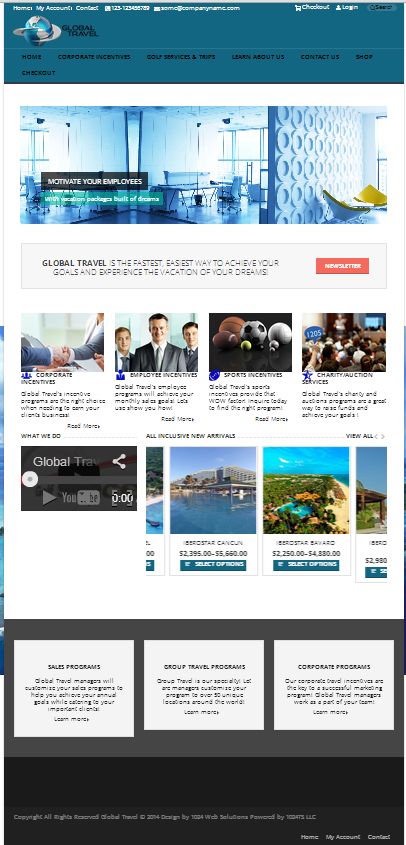
Task: Click the footer copyright text
Action: tap(164, 817)
